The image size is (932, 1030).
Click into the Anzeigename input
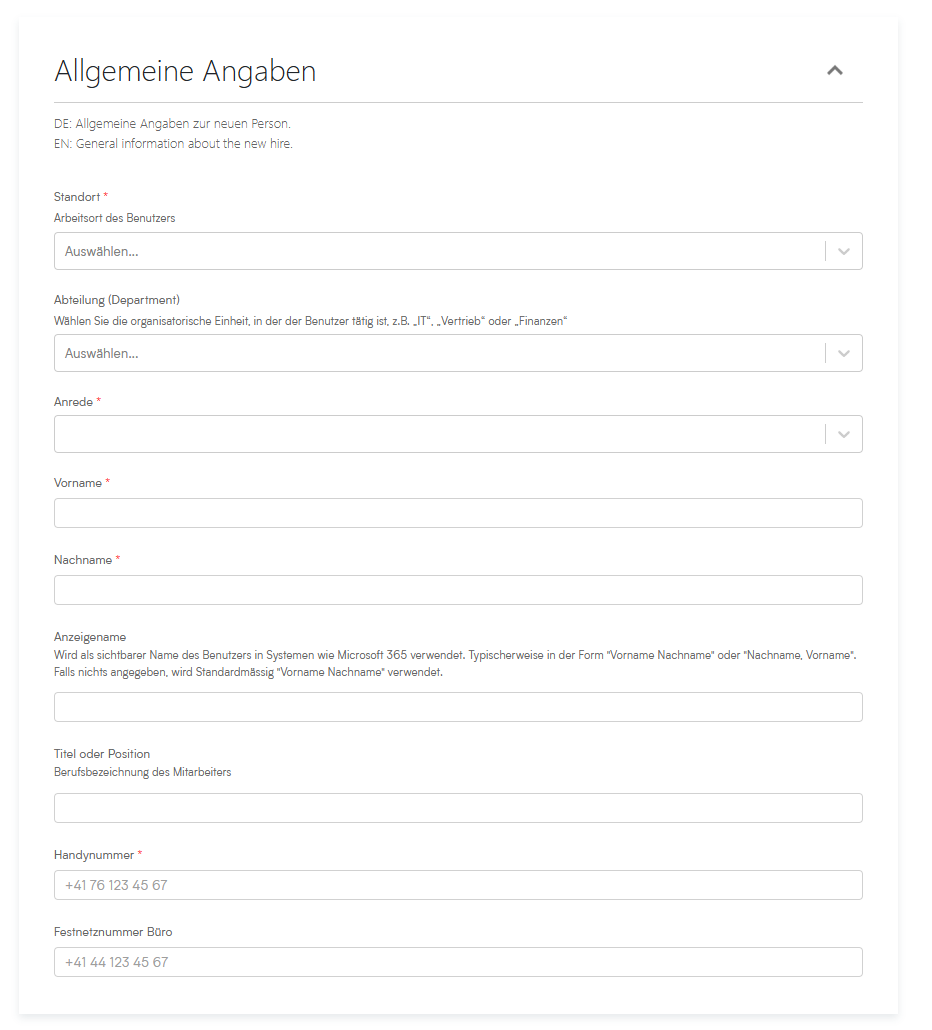458,707
